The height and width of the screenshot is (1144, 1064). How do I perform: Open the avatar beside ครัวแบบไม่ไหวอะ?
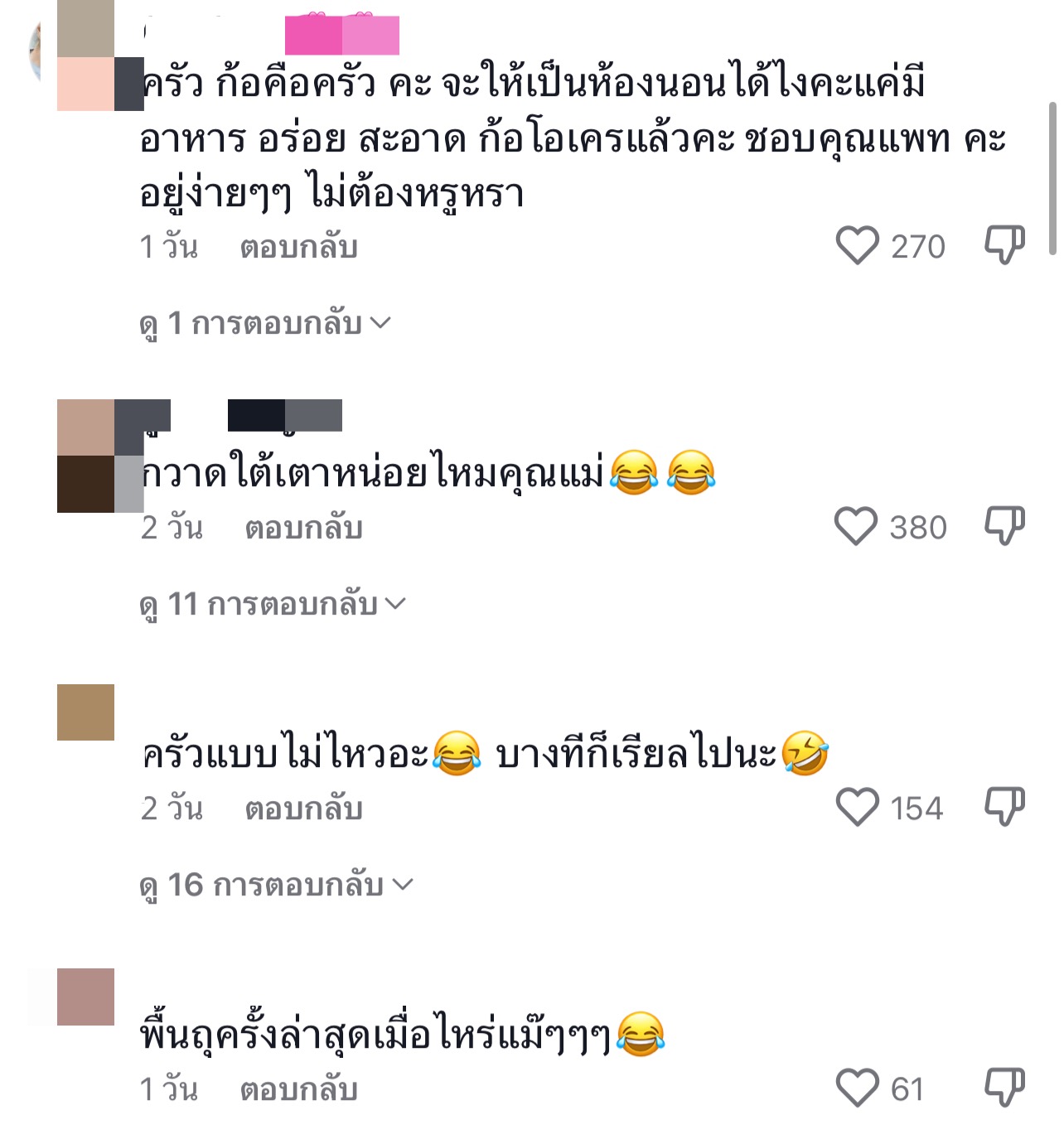tap(86, 712)
